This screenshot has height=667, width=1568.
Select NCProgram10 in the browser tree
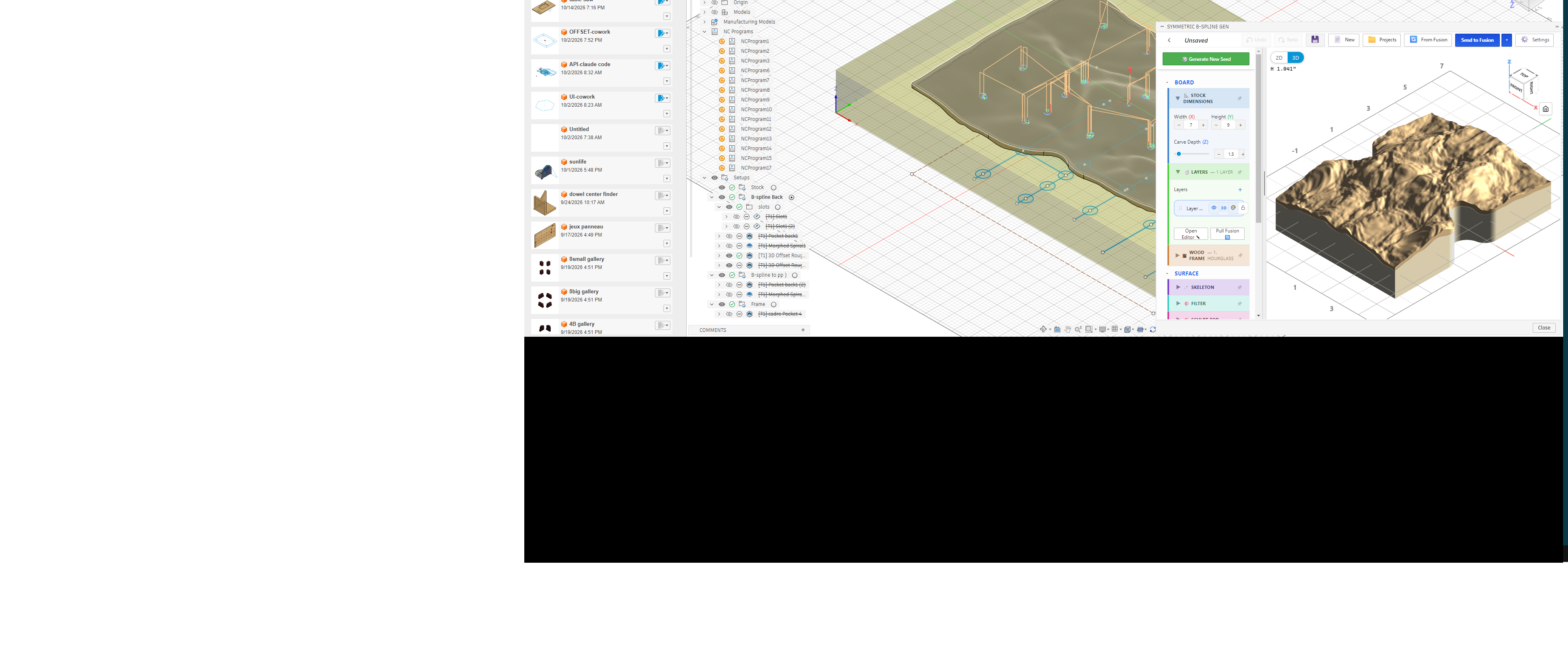756,110
